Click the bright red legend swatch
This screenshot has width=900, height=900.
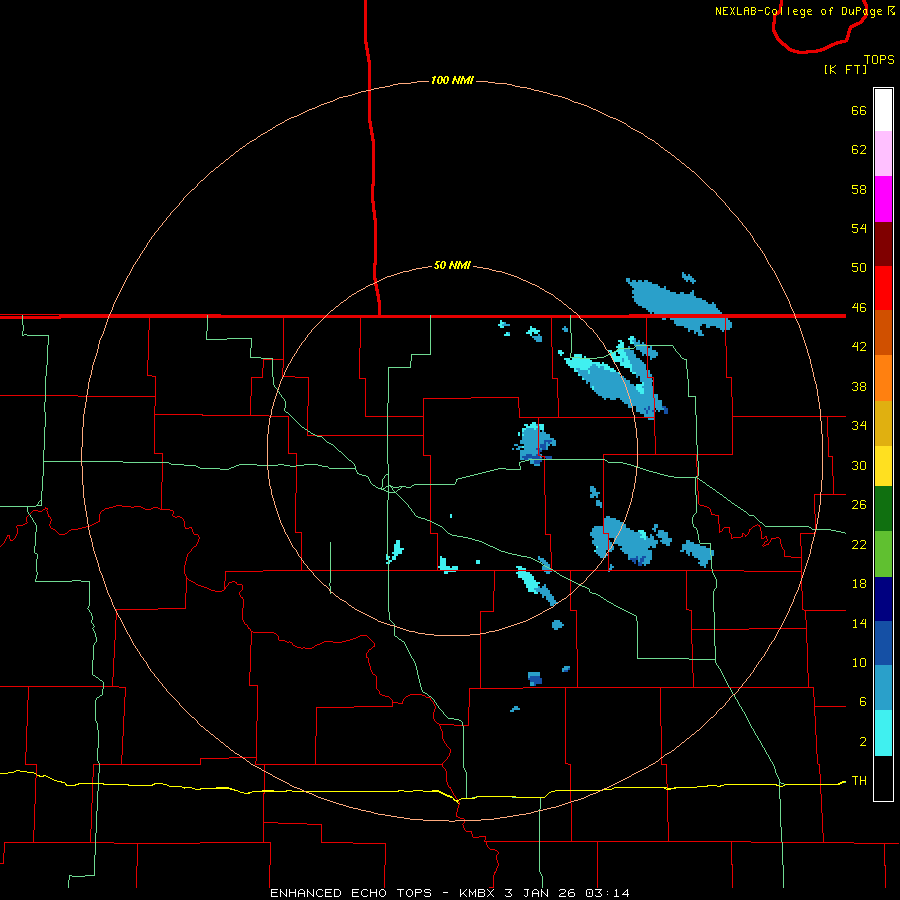[883, 288]
